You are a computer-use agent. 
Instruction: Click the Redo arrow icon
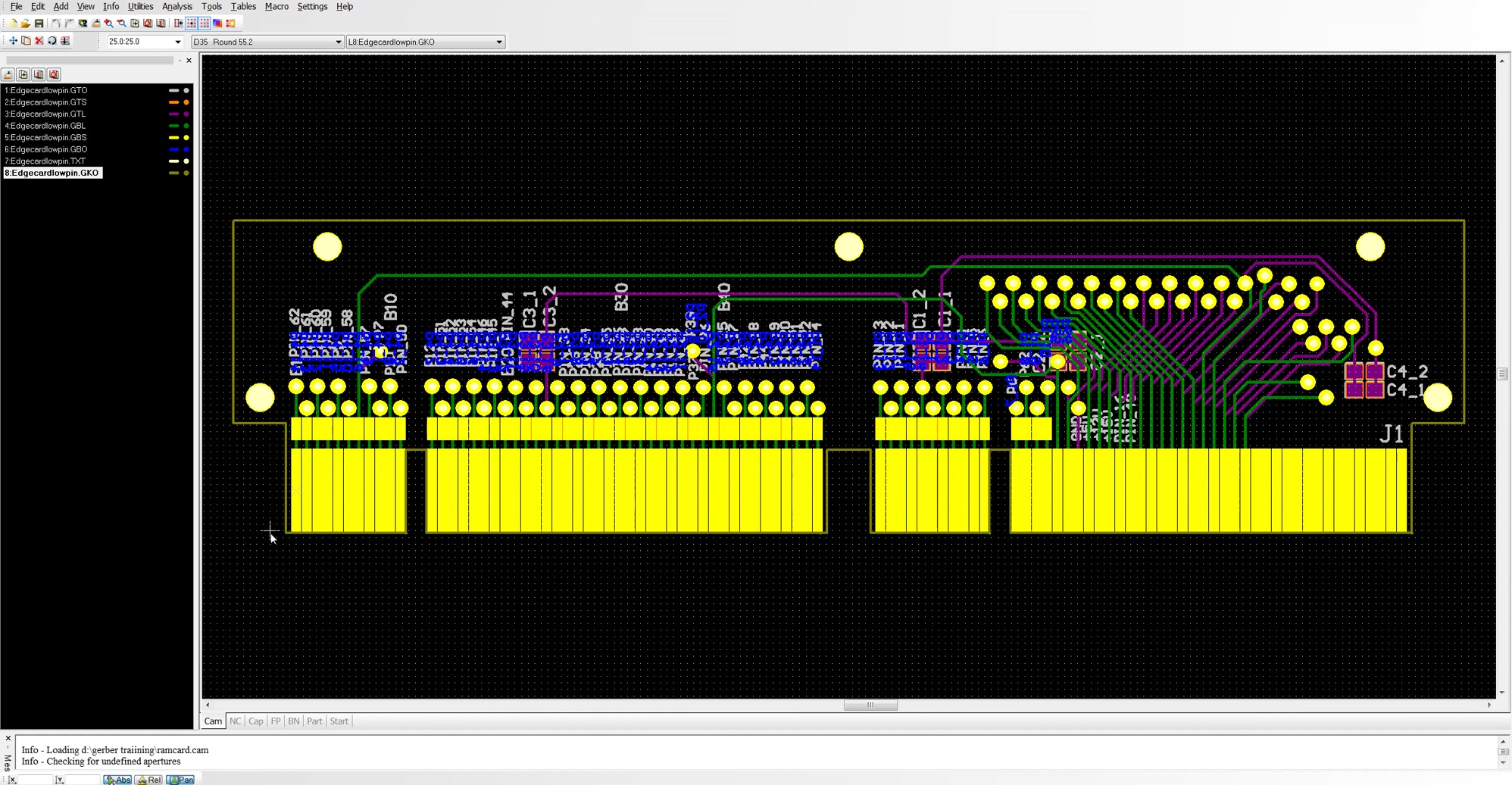pos(69,23)
